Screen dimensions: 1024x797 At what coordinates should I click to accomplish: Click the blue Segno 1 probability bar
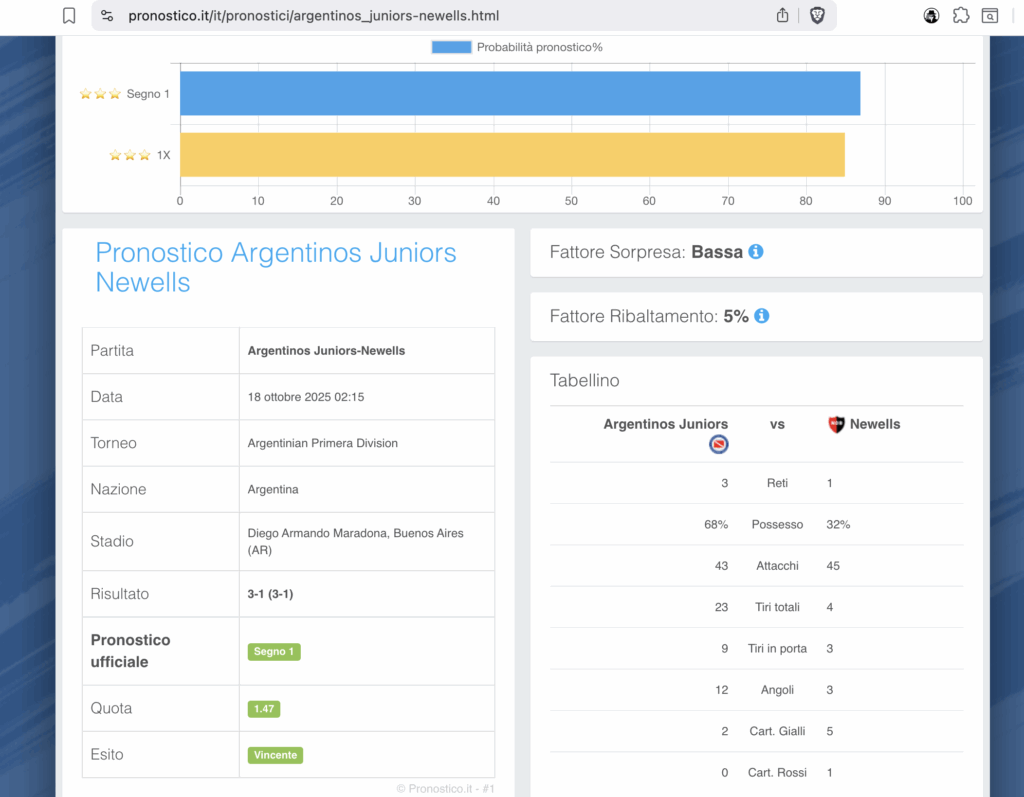tap(520, 93)
